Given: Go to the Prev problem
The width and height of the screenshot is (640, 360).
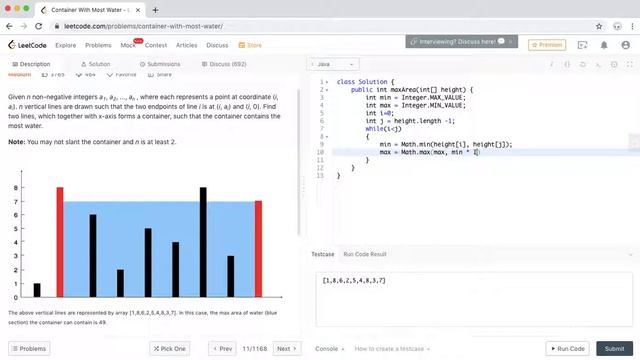Looking at the screenshot, I should coord(222,349).
